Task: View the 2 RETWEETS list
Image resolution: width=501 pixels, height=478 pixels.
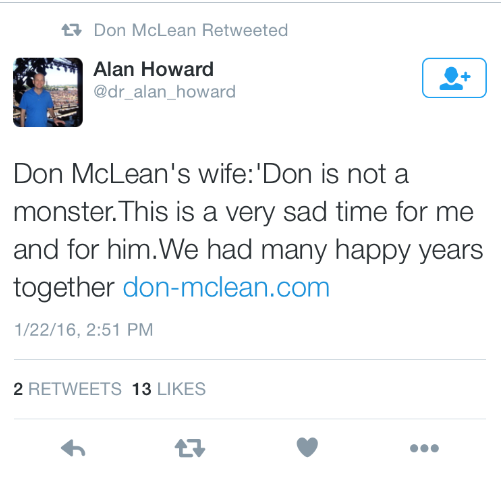Action: pyautogui.click(x=68, y=389)
